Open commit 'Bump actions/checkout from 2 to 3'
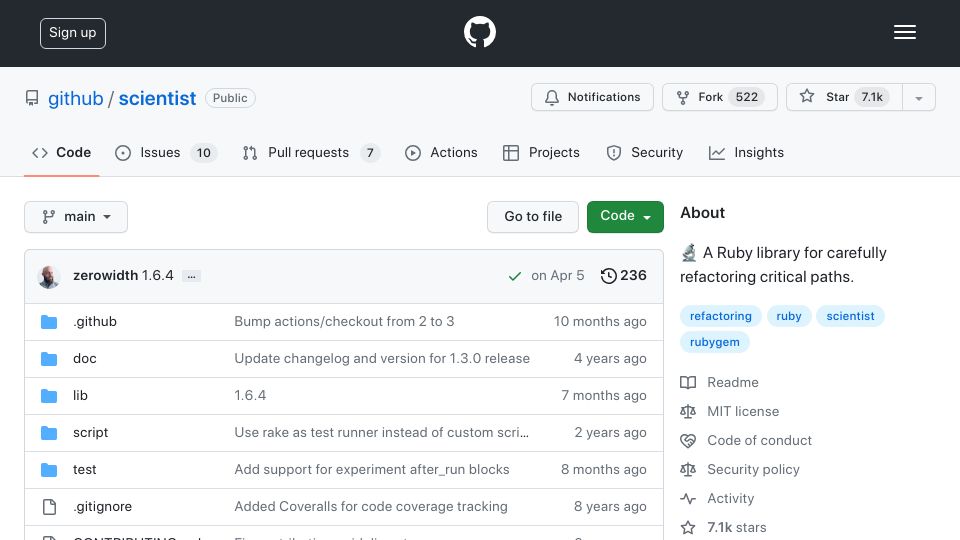 click(x=344, y=321)
